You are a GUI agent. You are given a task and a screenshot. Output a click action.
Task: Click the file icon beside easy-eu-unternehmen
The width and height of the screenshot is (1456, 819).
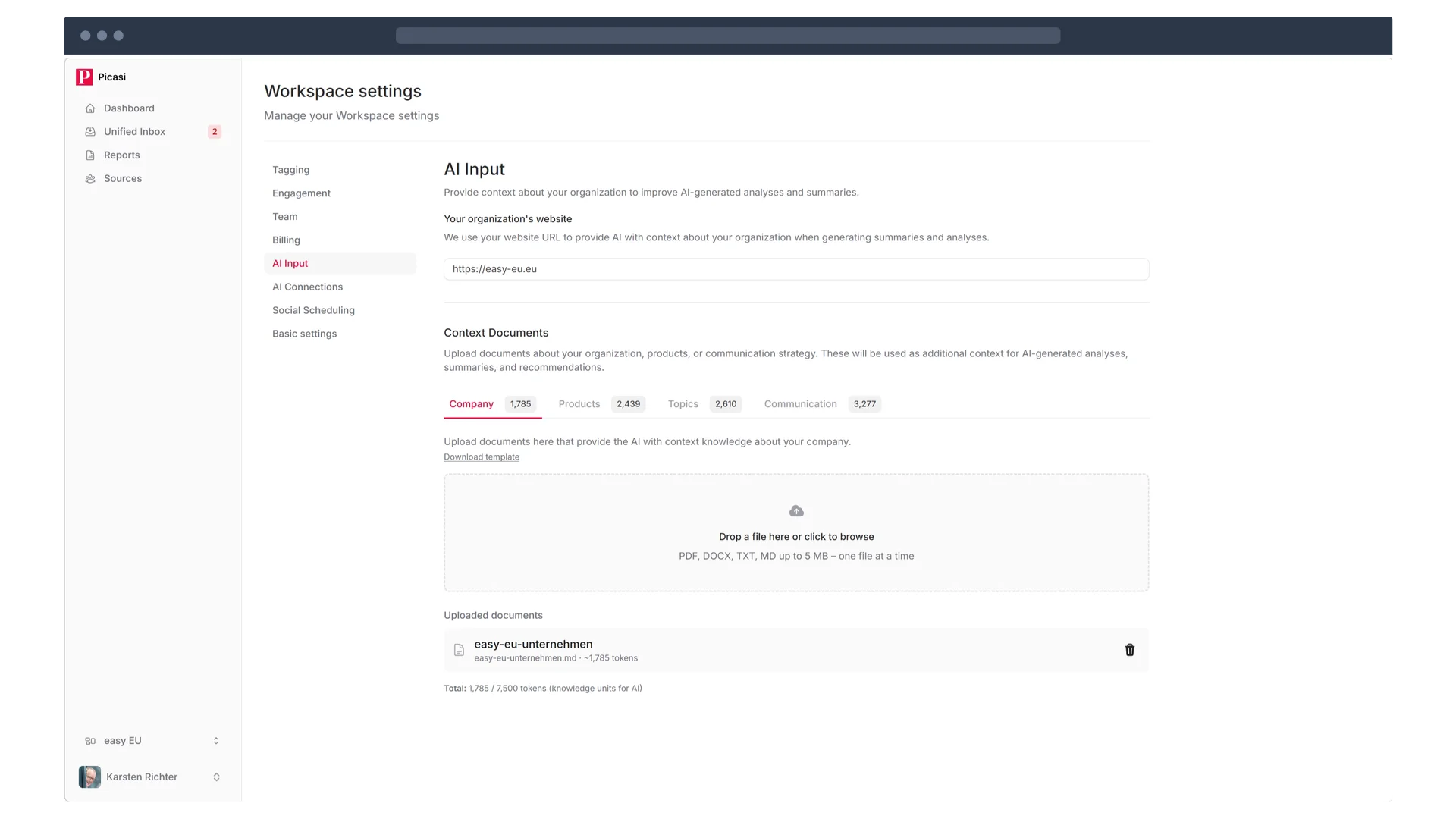coord(459,650)
